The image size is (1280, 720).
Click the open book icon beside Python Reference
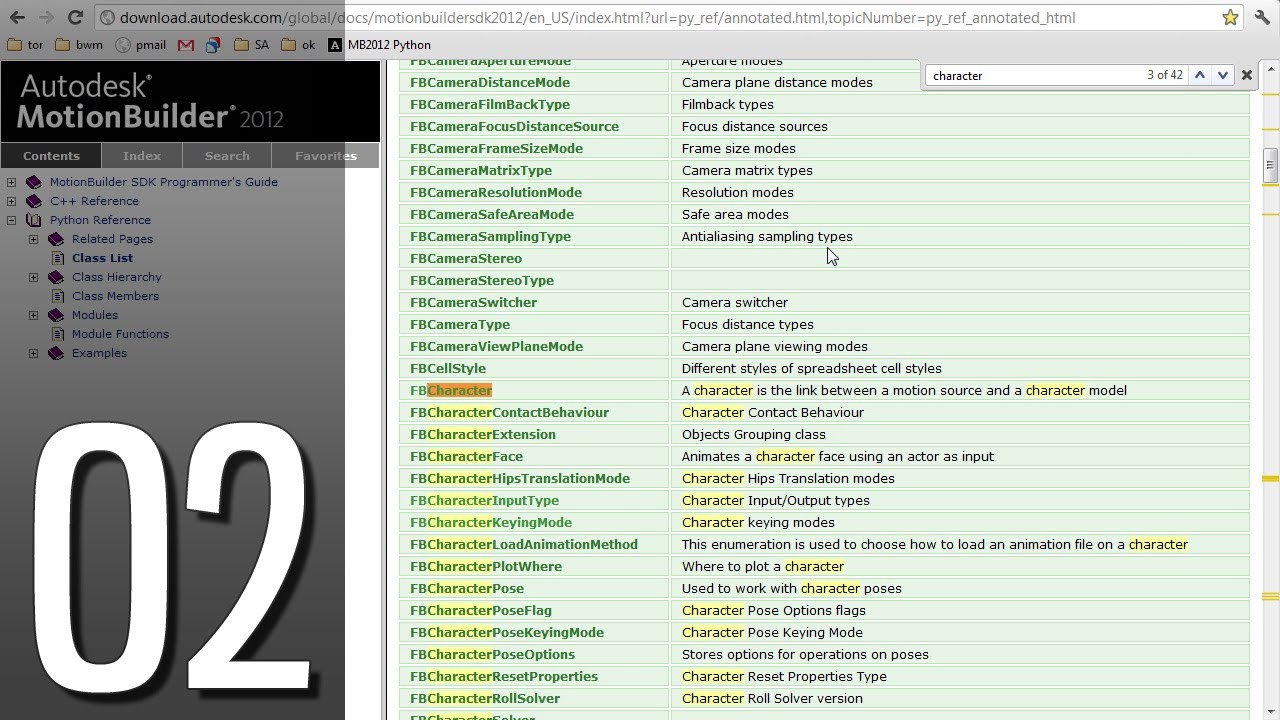33,220
